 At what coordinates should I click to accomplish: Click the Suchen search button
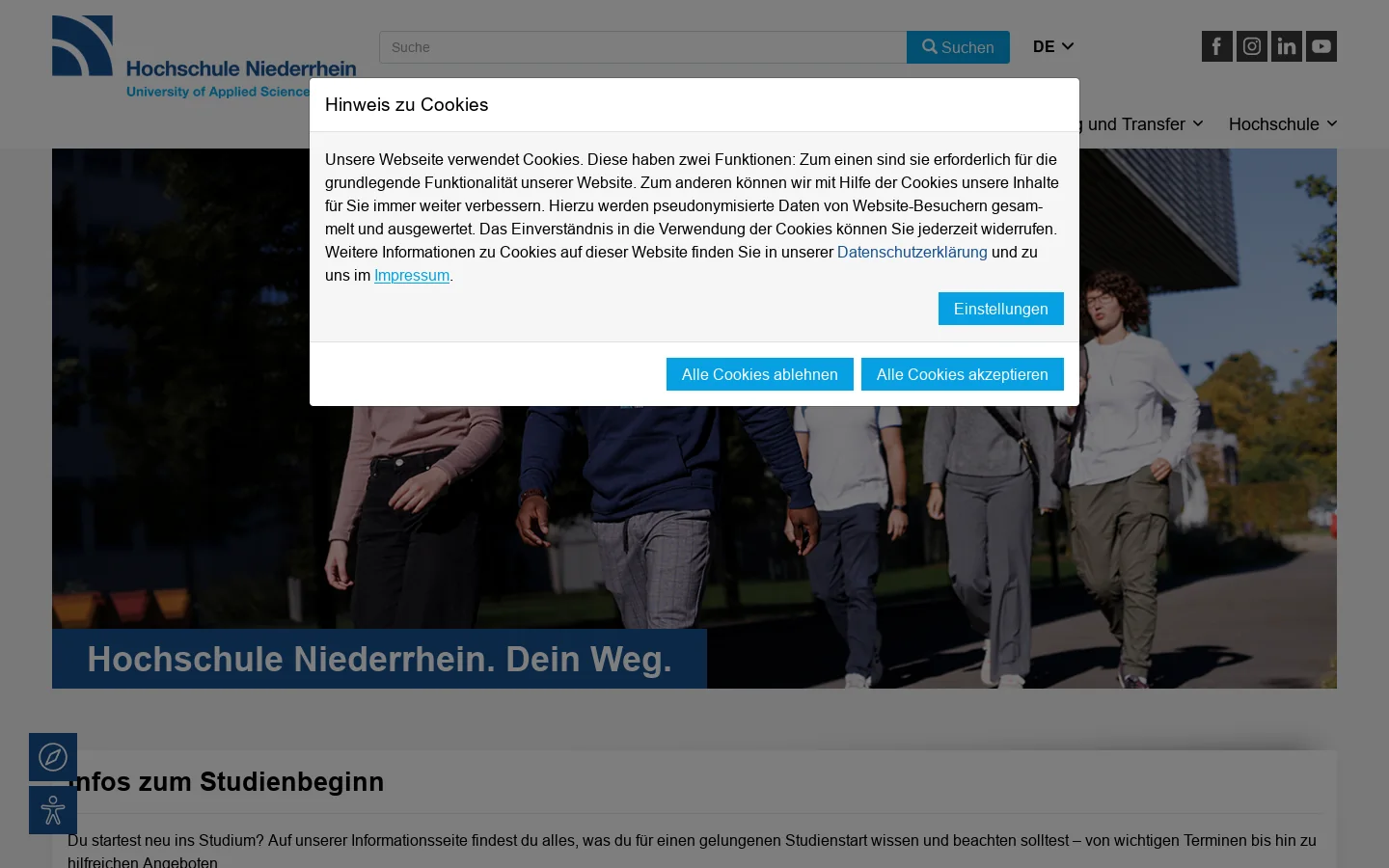[958, 47]
